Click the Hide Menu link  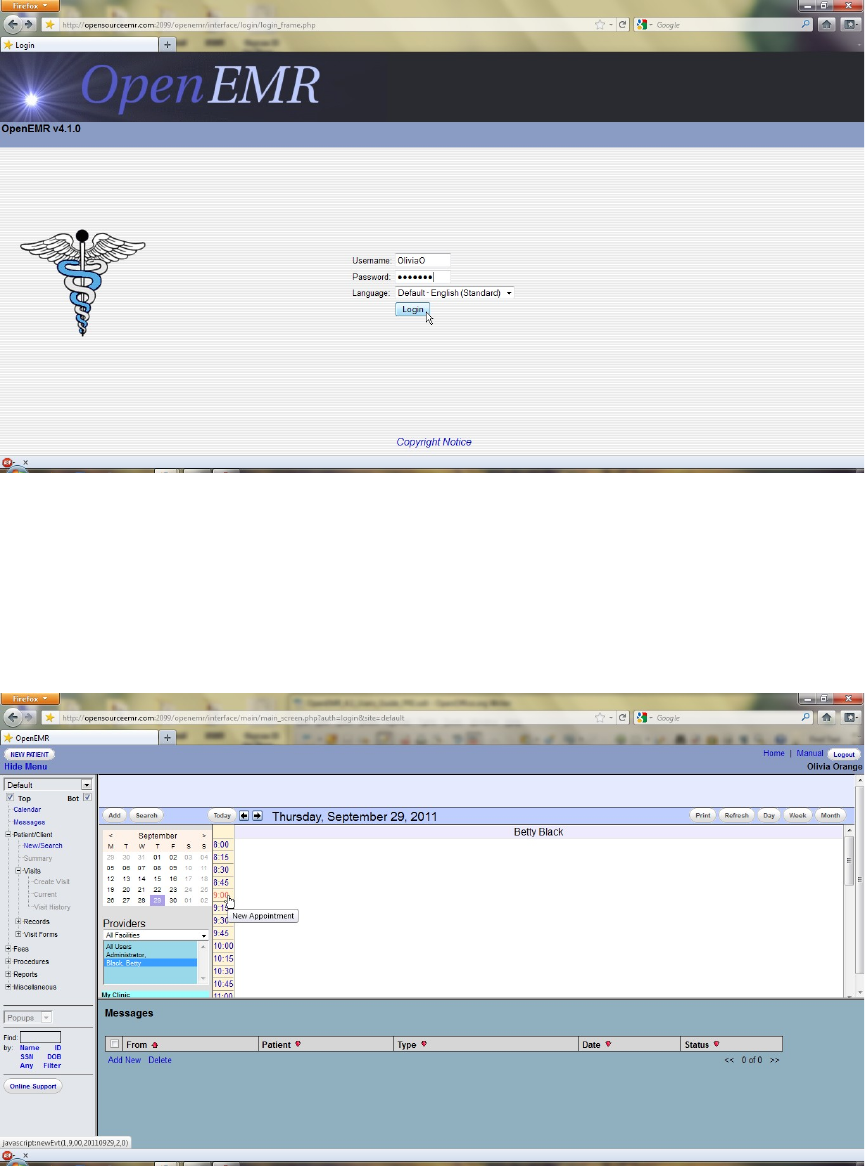point(25,766)
